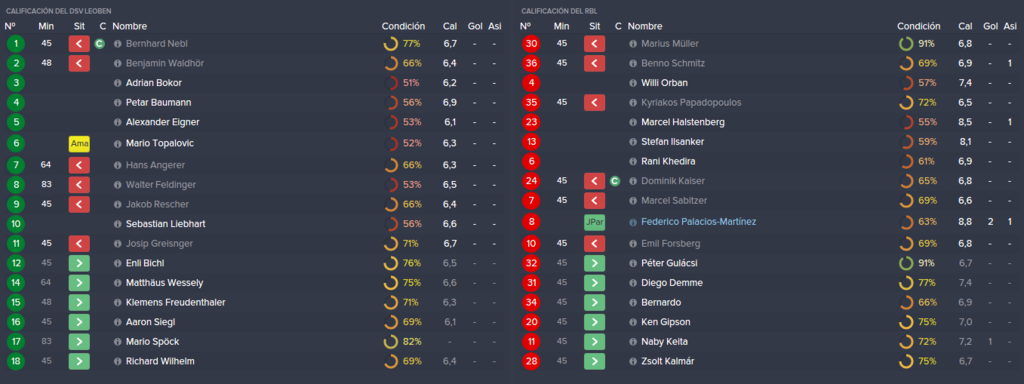Click the info icon beside Zsolt Kalmár
Image resolution: width=1024 pixels, height=384 pixels.
633,361
